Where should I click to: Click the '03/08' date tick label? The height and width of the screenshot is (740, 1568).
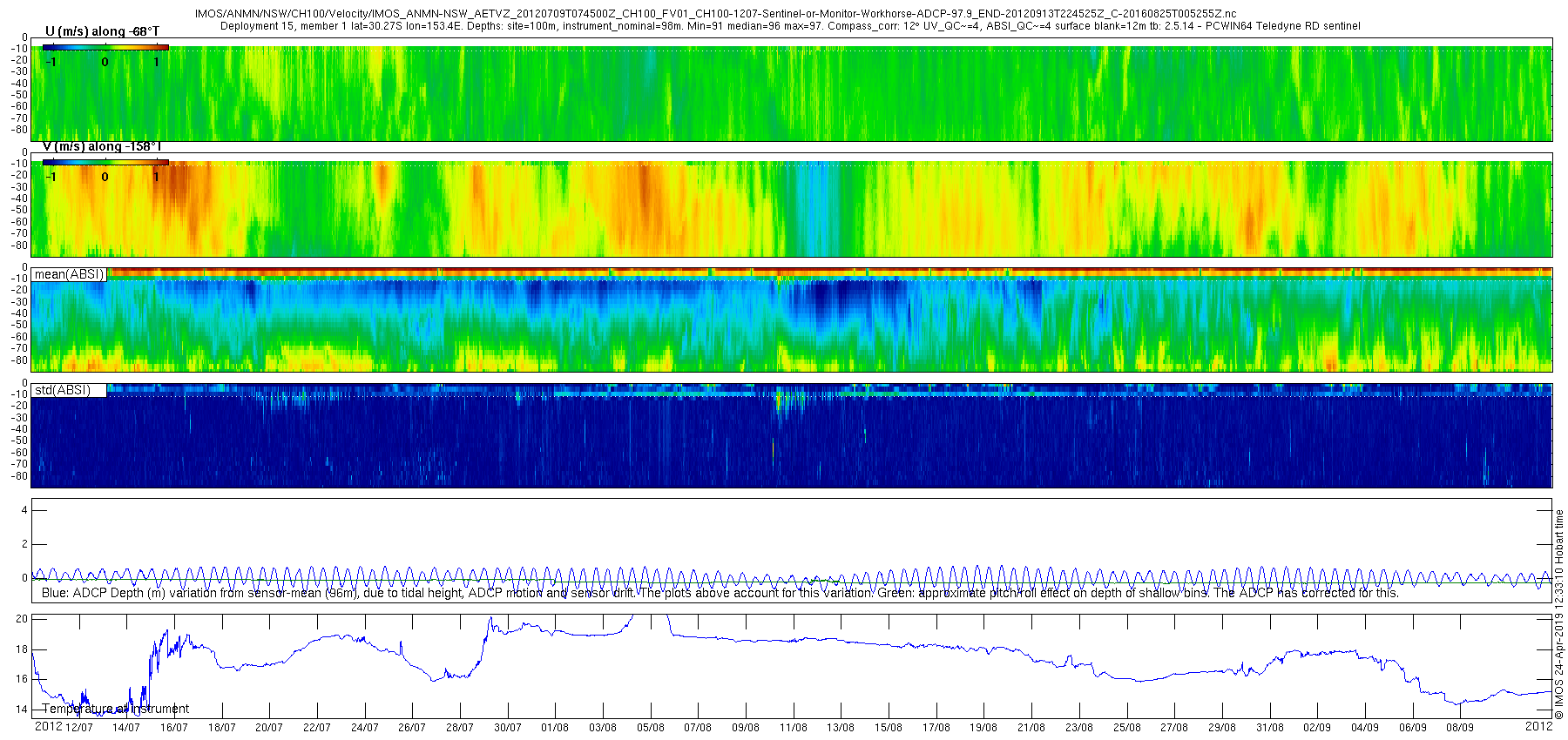coord(603,728)
